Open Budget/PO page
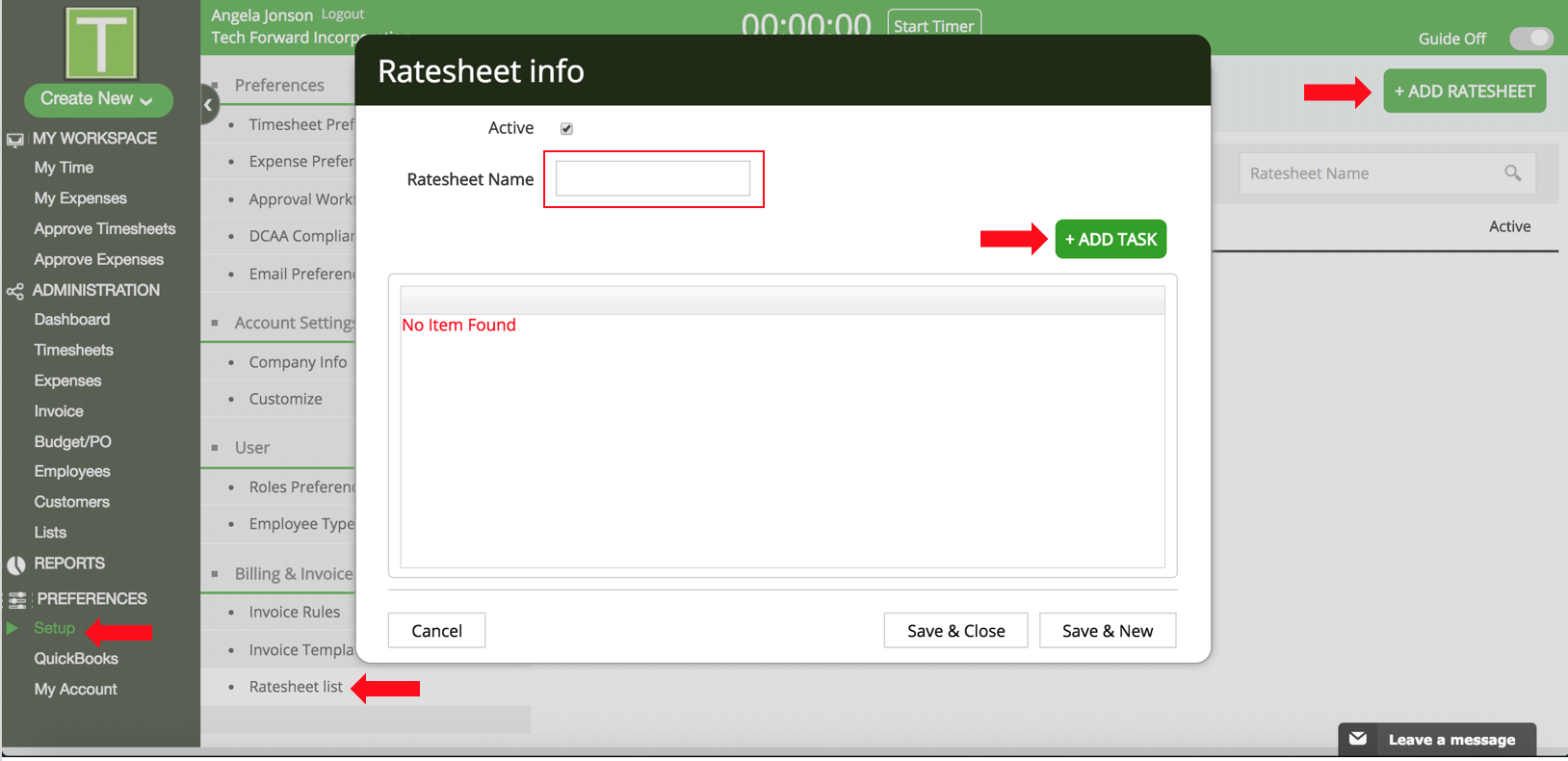 coord(72,442)
